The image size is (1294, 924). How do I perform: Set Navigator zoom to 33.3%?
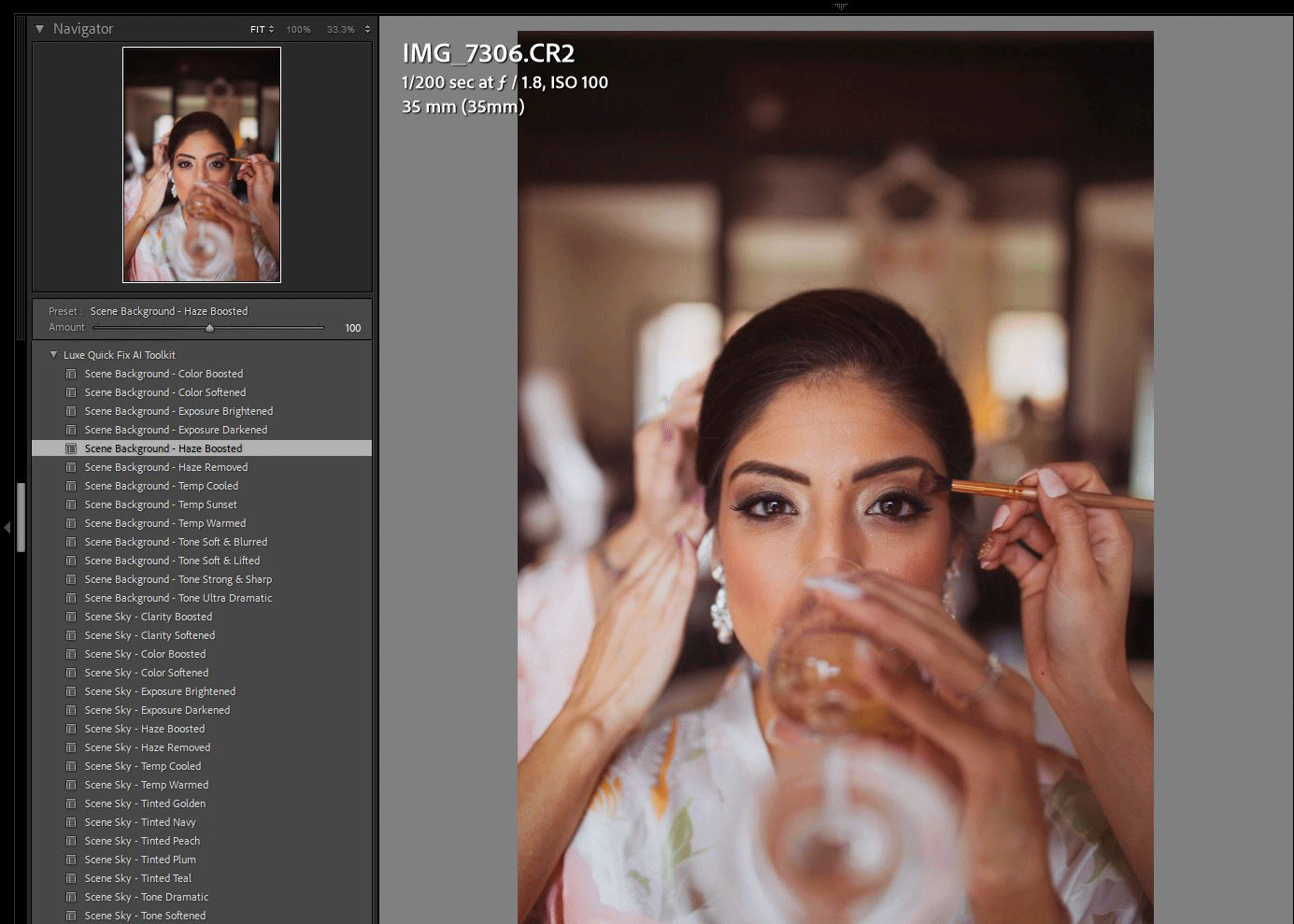pyautogui.click(x=340, y=30)
